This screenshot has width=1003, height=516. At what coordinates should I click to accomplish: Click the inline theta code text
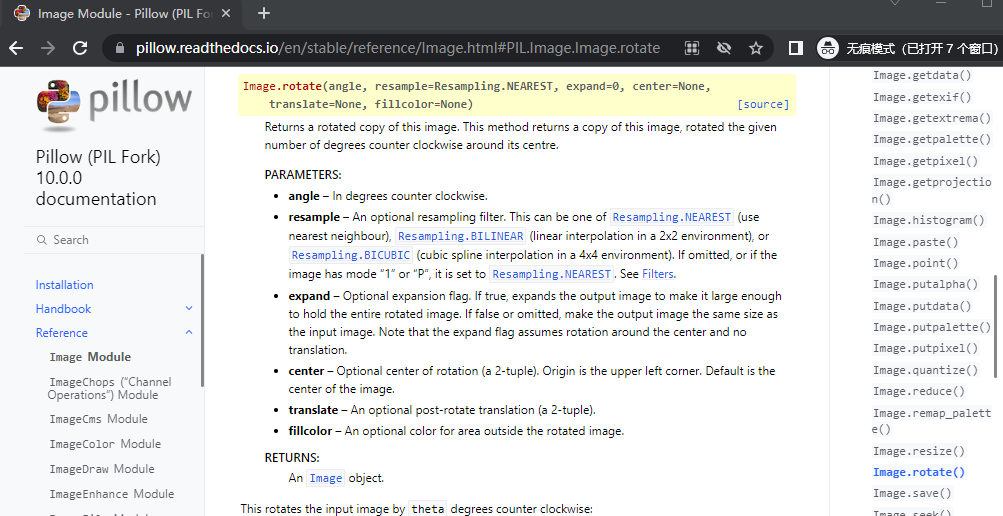point(427,509)
